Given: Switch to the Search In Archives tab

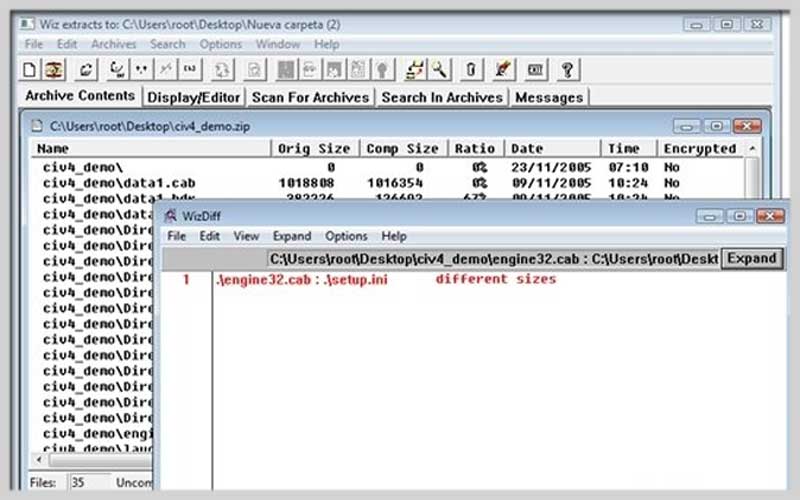Looking at the screenshot, I should click(442, 97).
